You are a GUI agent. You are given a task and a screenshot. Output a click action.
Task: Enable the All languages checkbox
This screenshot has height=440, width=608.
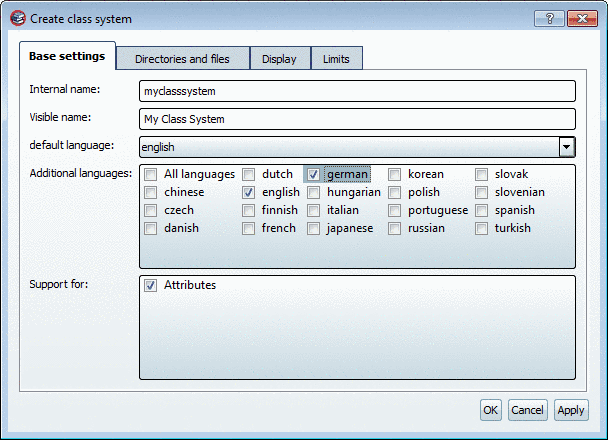[x=151, y=174]
